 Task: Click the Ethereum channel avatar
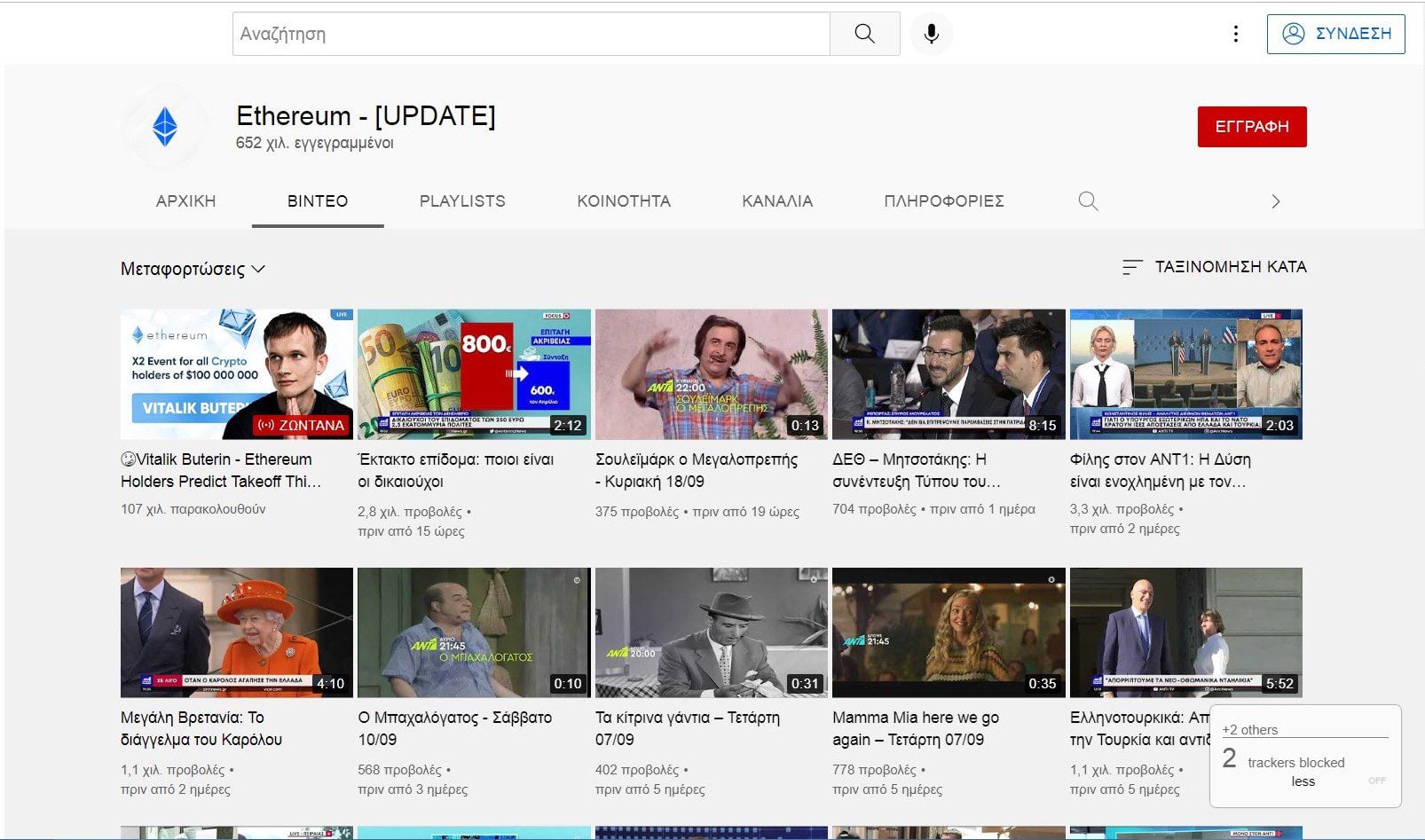(165, 127)
